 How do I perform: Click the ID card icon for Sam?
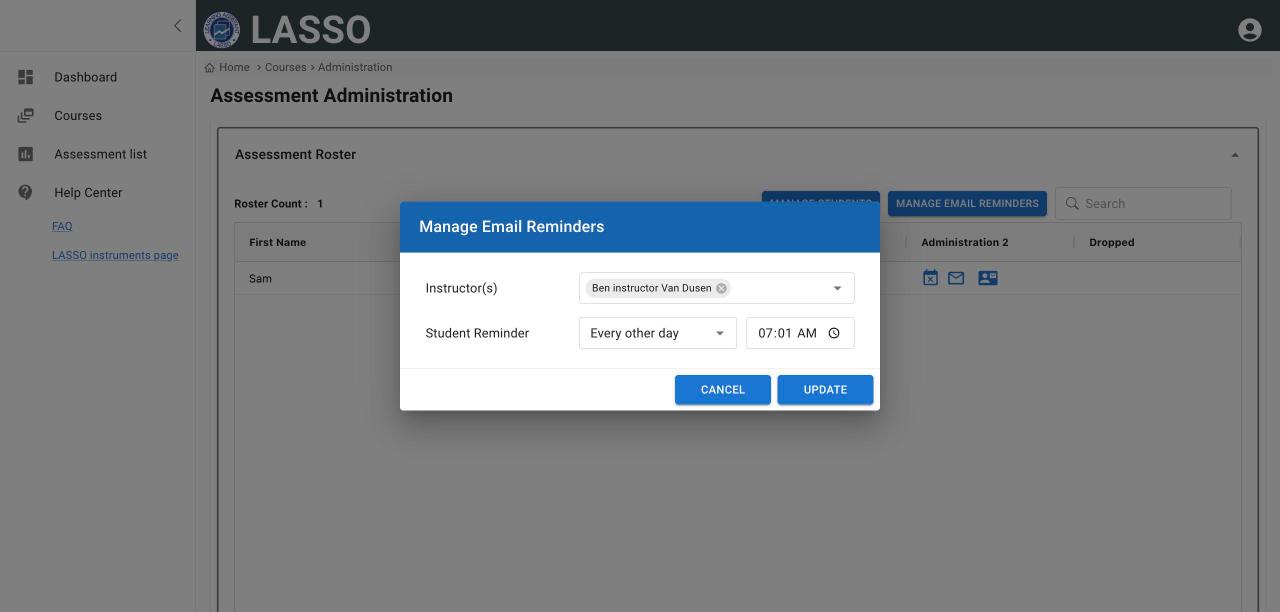click(x=988, y=278)
